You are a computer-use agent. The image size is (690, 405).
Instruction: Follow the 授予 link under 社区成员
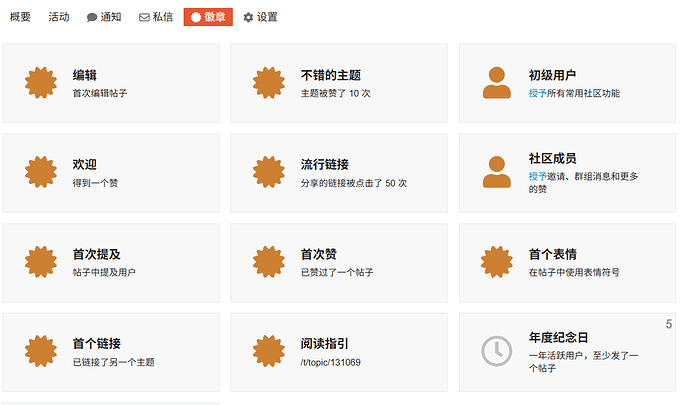tap(537, 177)
